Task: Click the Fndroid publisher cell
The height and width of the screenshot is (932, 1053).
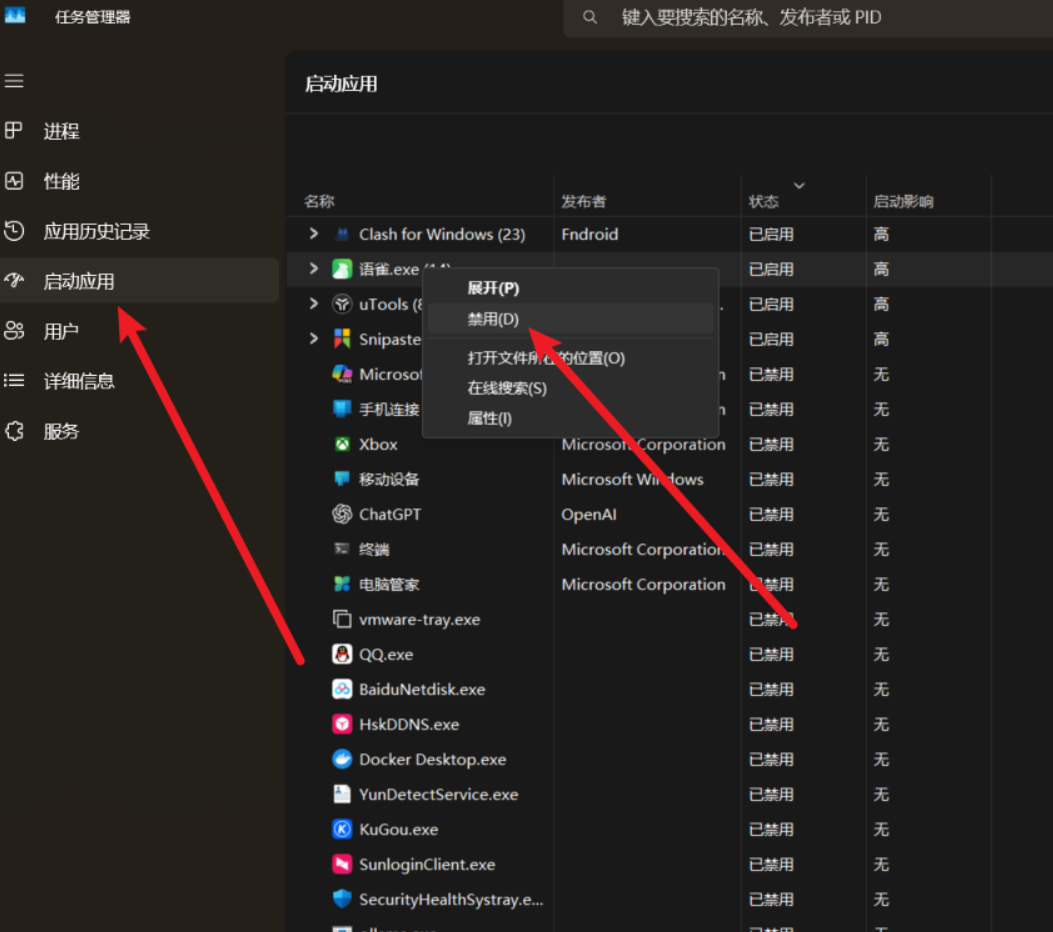Action: [590, 234]
